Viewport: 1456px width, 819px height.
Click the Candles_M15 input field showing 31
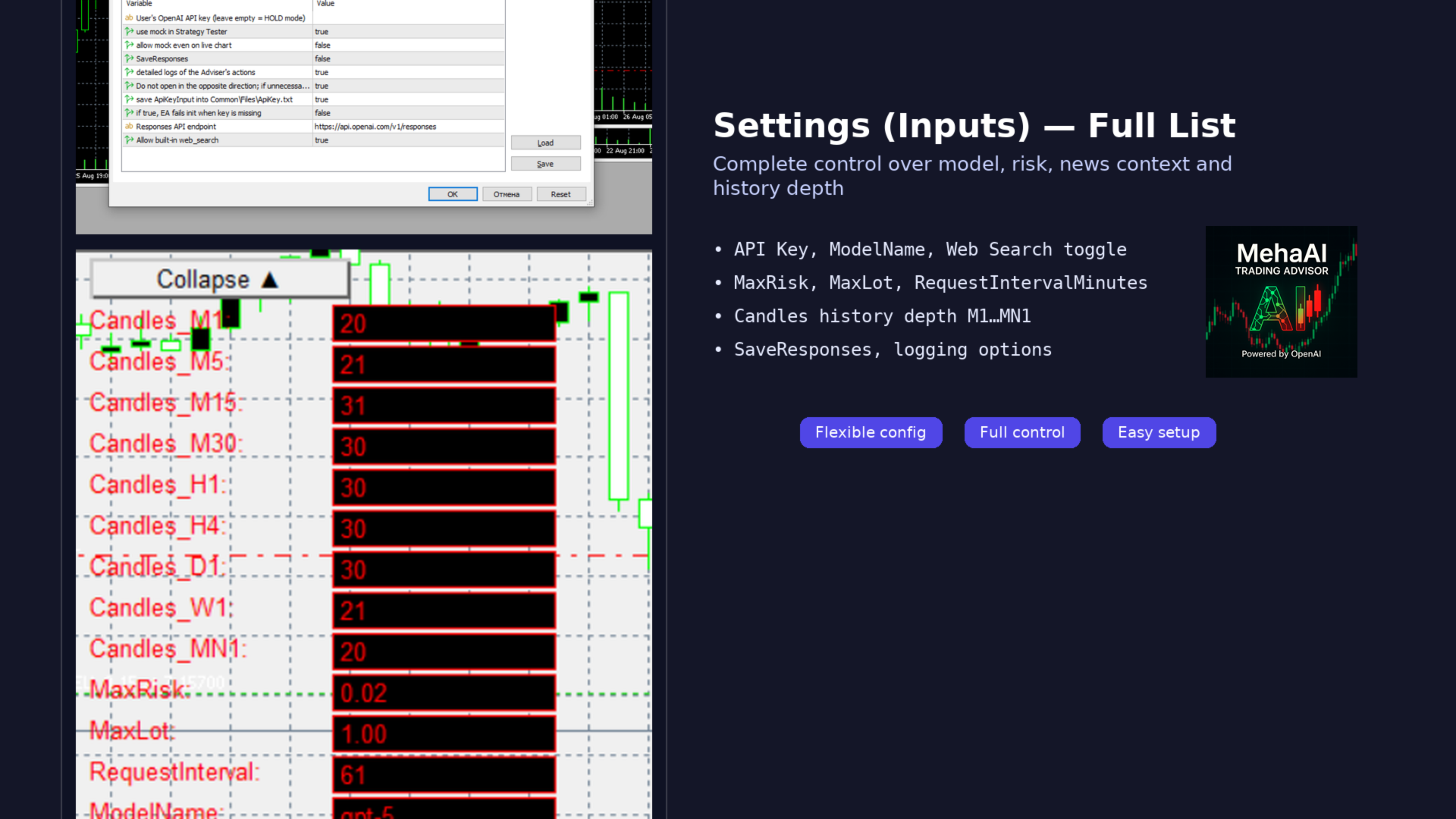click(444, 406)
